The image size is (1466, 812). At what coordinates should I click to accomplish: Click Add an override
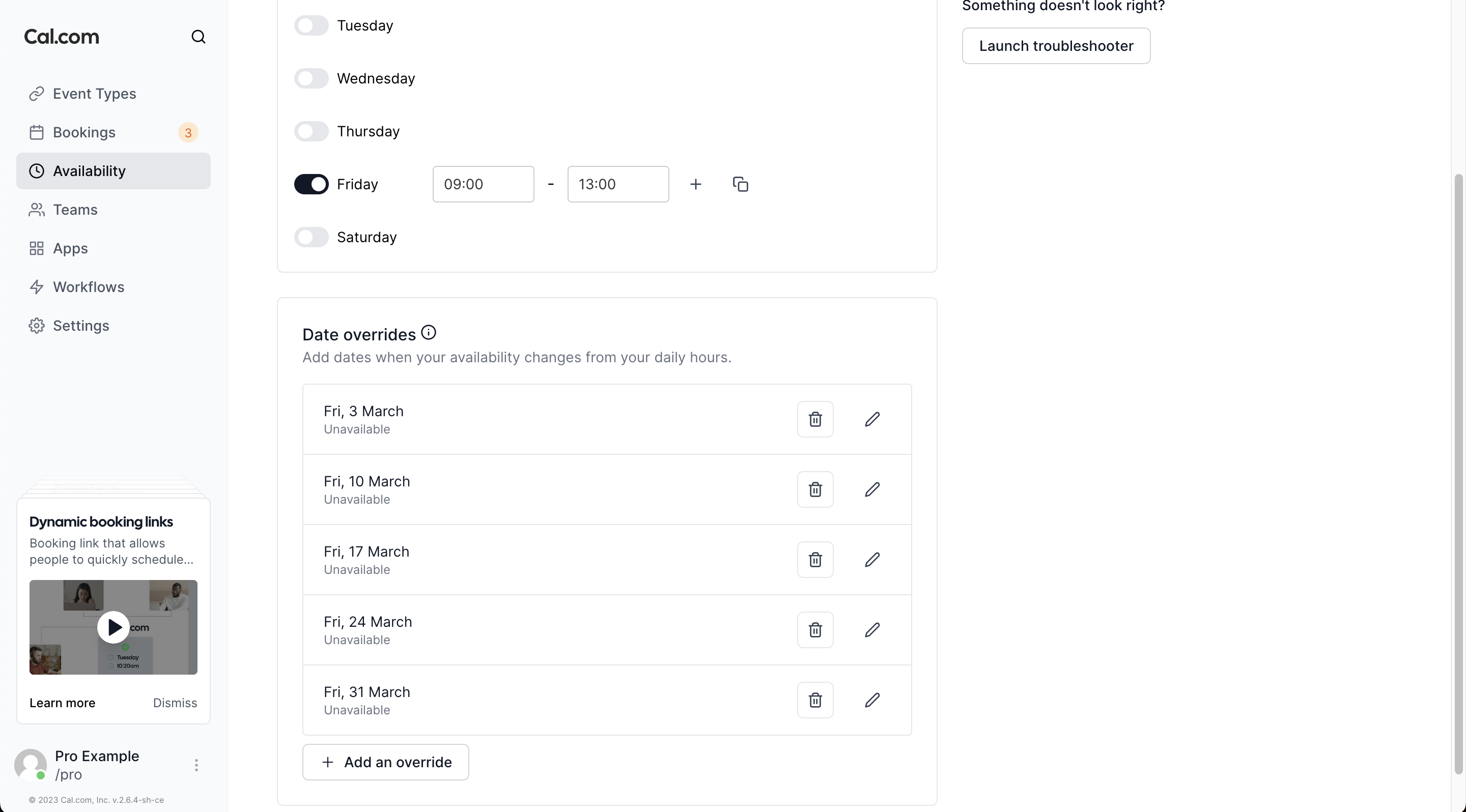(x=385, y=762)
